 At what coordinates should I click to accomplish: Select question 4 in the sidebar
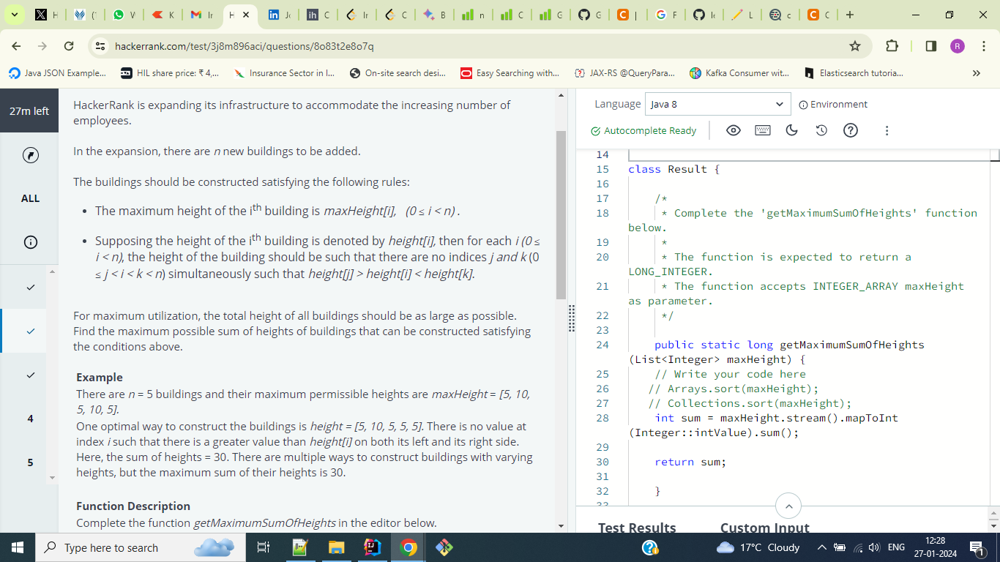point(30,419)
